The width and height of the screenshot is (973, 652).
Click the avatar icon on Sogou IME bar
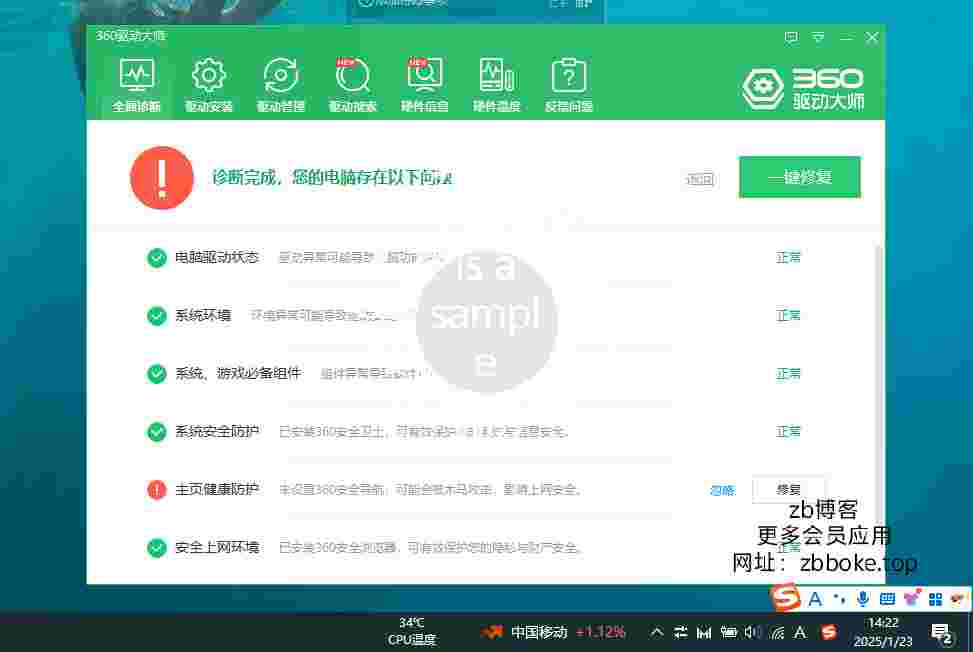[x=958, y=599]
